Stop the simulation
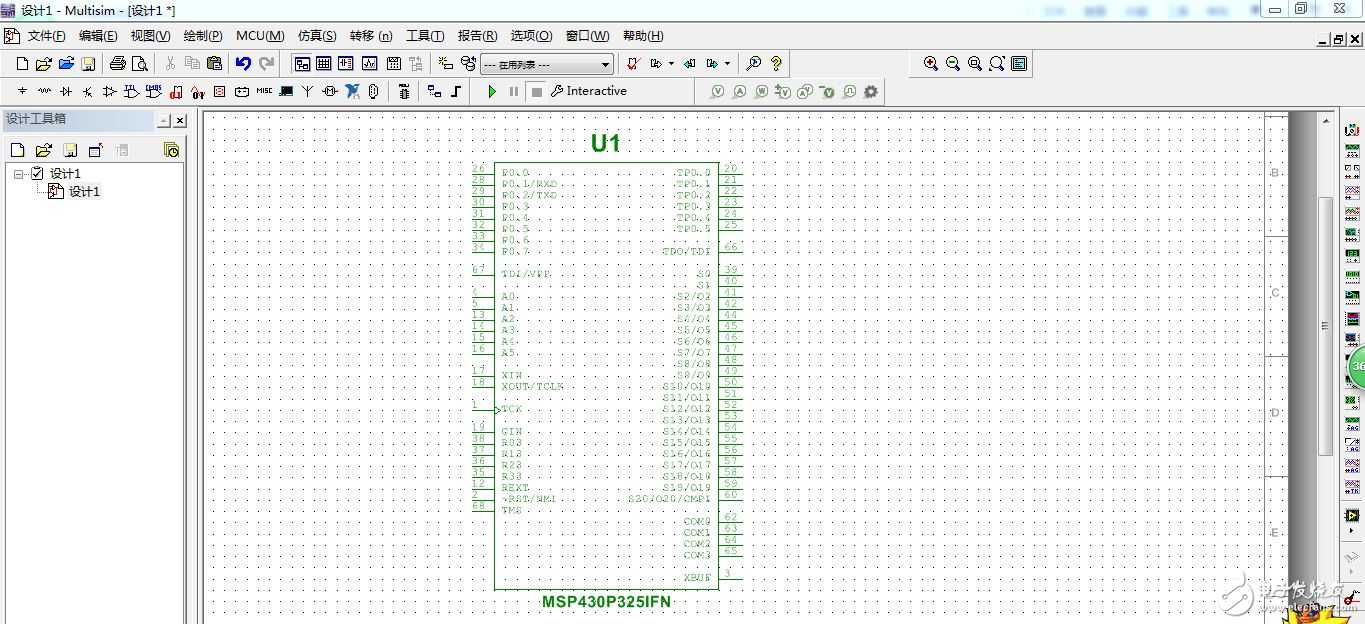 coord(537,91)
